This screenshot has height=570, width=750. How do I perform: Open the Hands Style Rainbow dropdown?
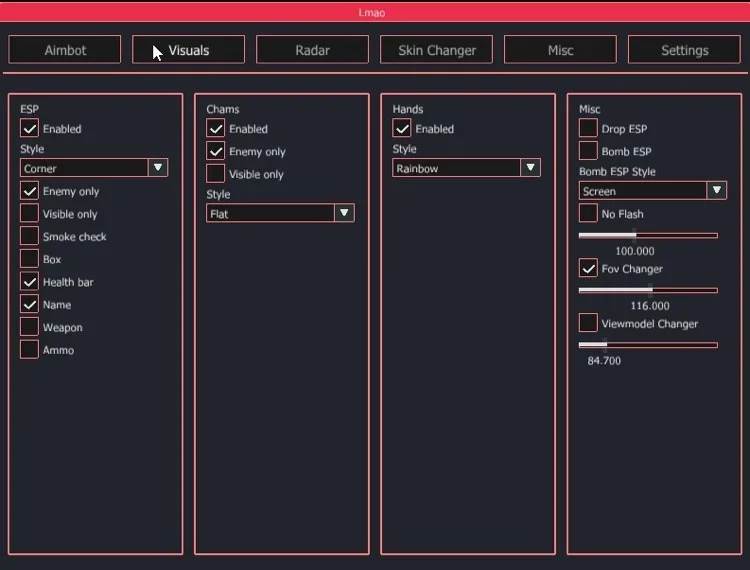tap(466, 168)
